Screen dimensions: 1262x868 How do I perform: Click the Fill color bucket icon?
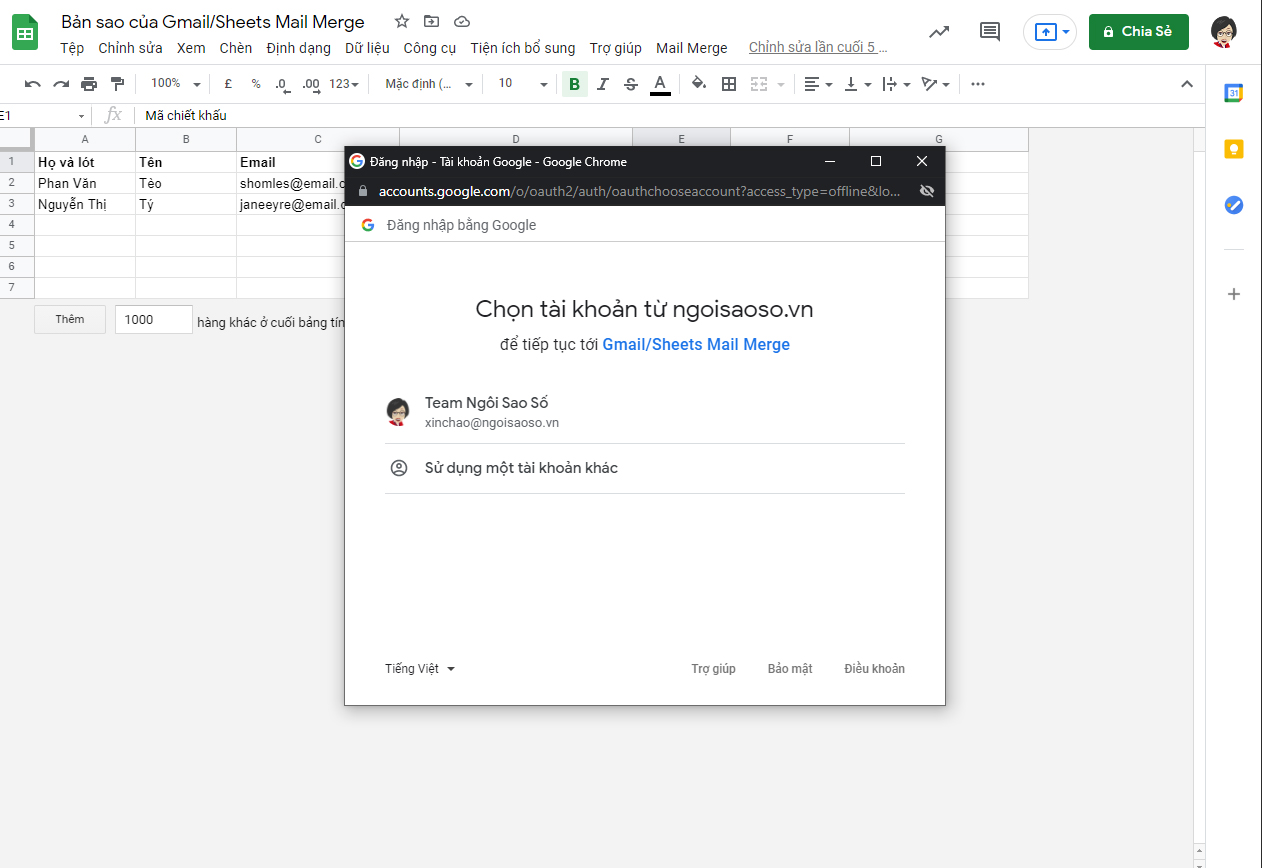[699, 84]
